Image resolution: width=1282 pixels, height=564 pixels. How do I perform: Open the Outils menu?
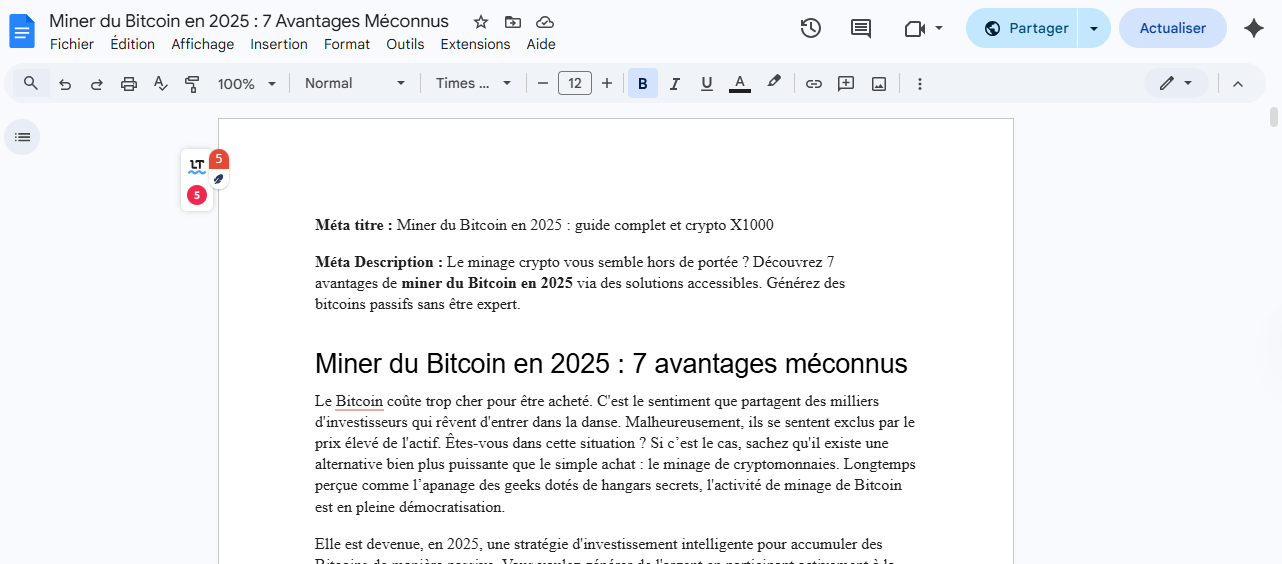point(405,44)
